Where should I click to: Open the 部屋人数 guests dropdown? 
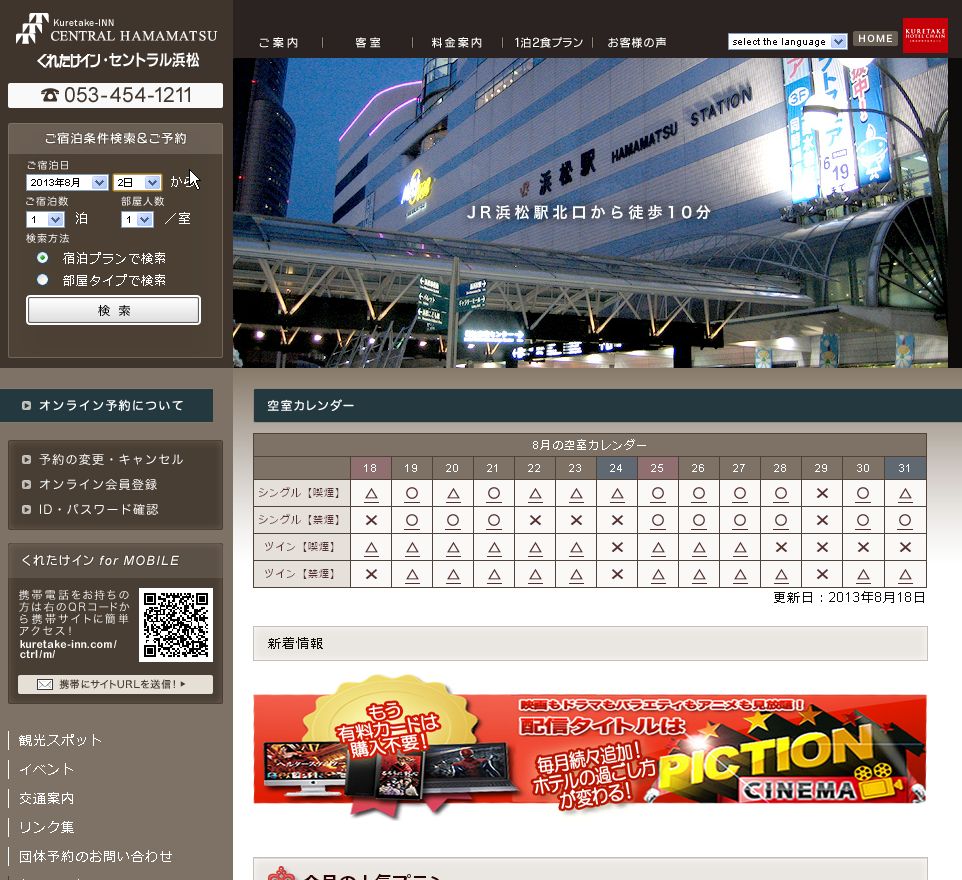137,219
